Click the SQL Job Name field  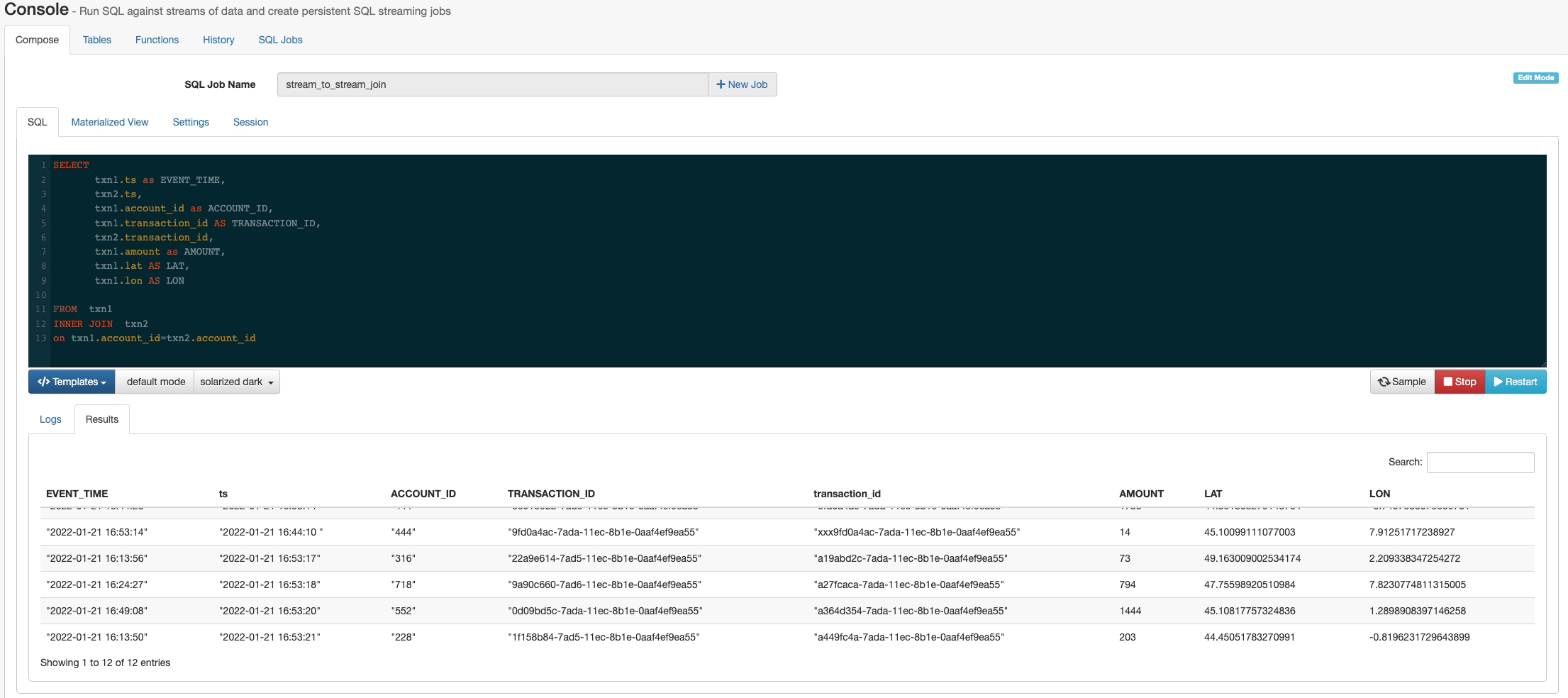point(492,84)
